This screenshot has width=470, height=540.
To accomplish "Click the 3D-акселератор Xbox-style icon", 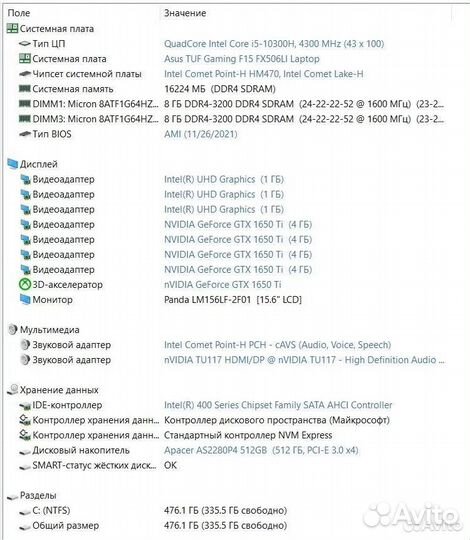I will point(25,284).
